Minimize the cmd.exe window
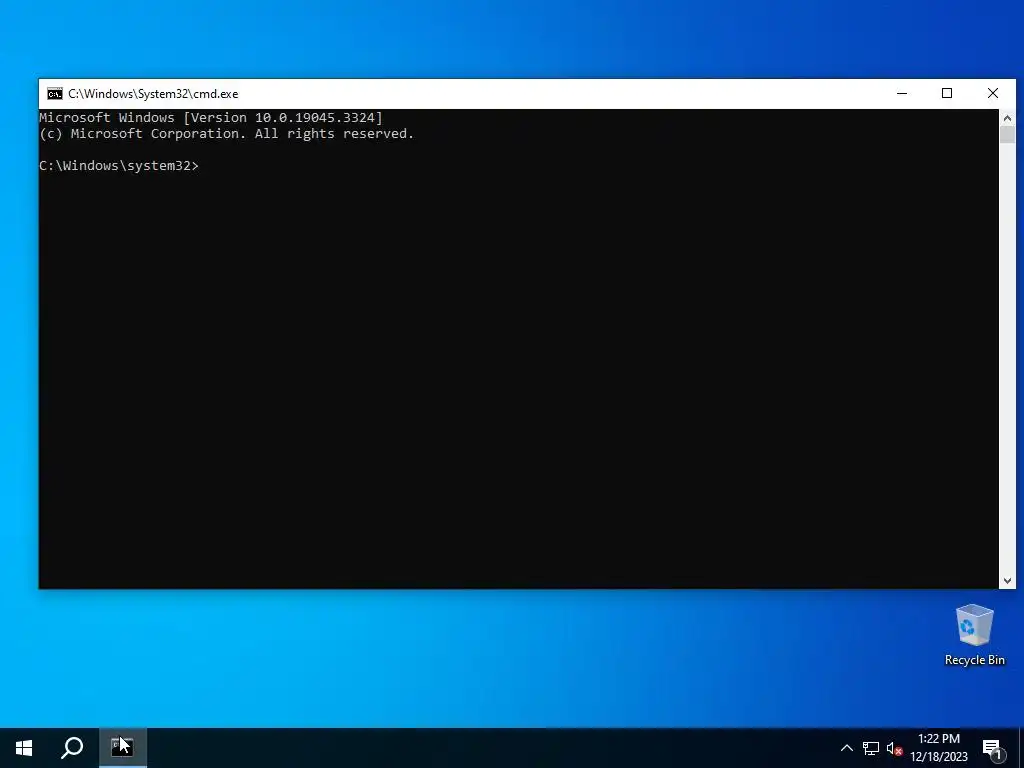This screenshot has height=768, width=1024. click(x=902, y=94)
